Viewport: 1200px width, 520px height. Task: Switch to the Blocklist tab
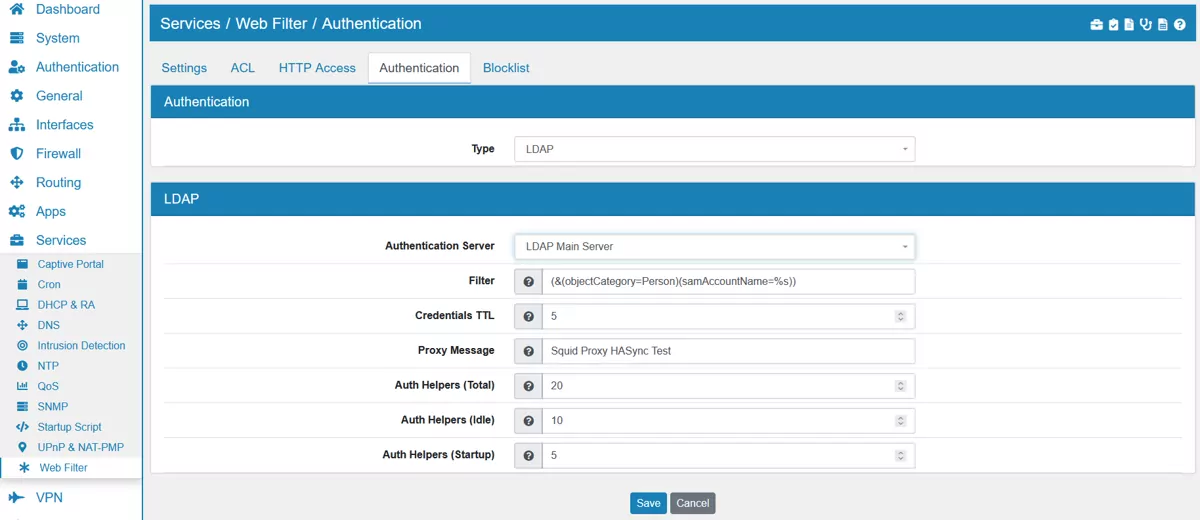click(506, 68)
